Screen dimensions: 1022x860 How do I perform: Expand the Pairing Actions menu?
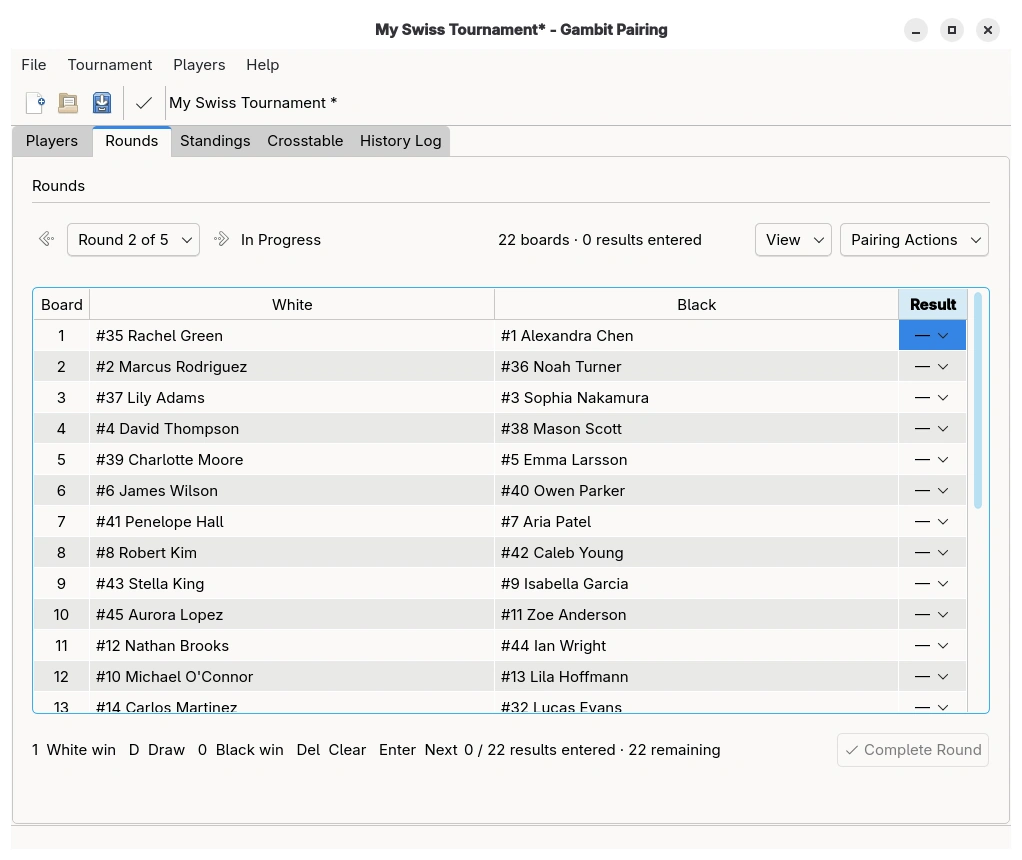pyautogui.click(x=914, y=240)
